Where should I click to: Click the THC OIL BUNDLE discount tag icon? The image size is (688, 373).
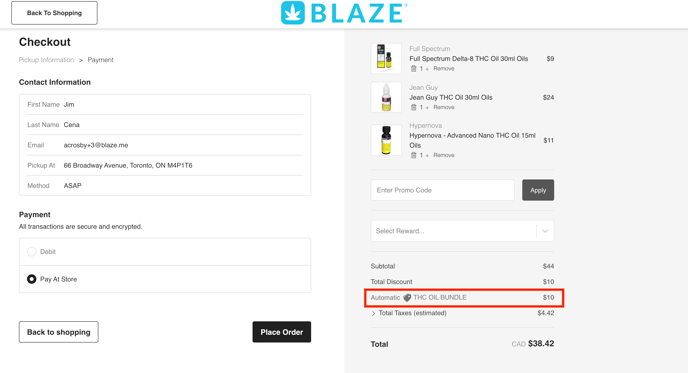click(x=407, y=298)
